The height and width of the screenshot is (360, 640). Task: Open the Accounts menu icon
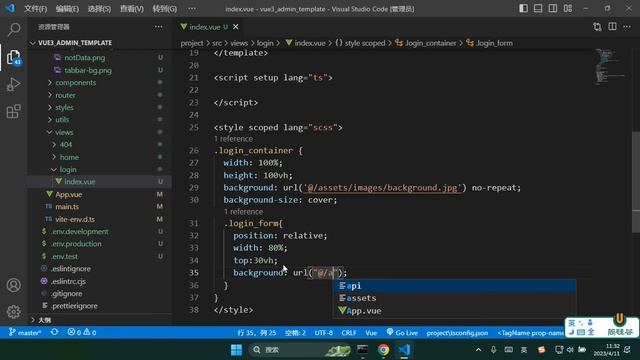coord(13,285)
